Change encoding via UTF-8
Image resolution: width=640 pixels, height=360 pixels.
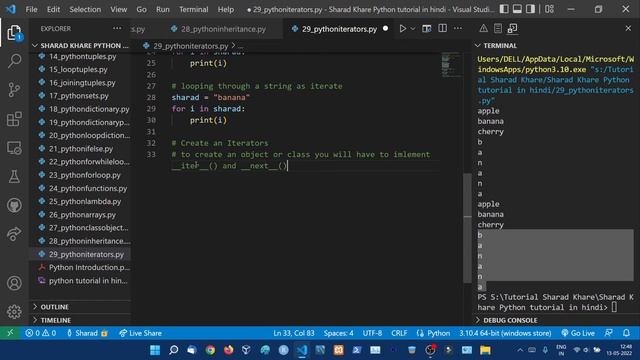(x=372, y=333)
